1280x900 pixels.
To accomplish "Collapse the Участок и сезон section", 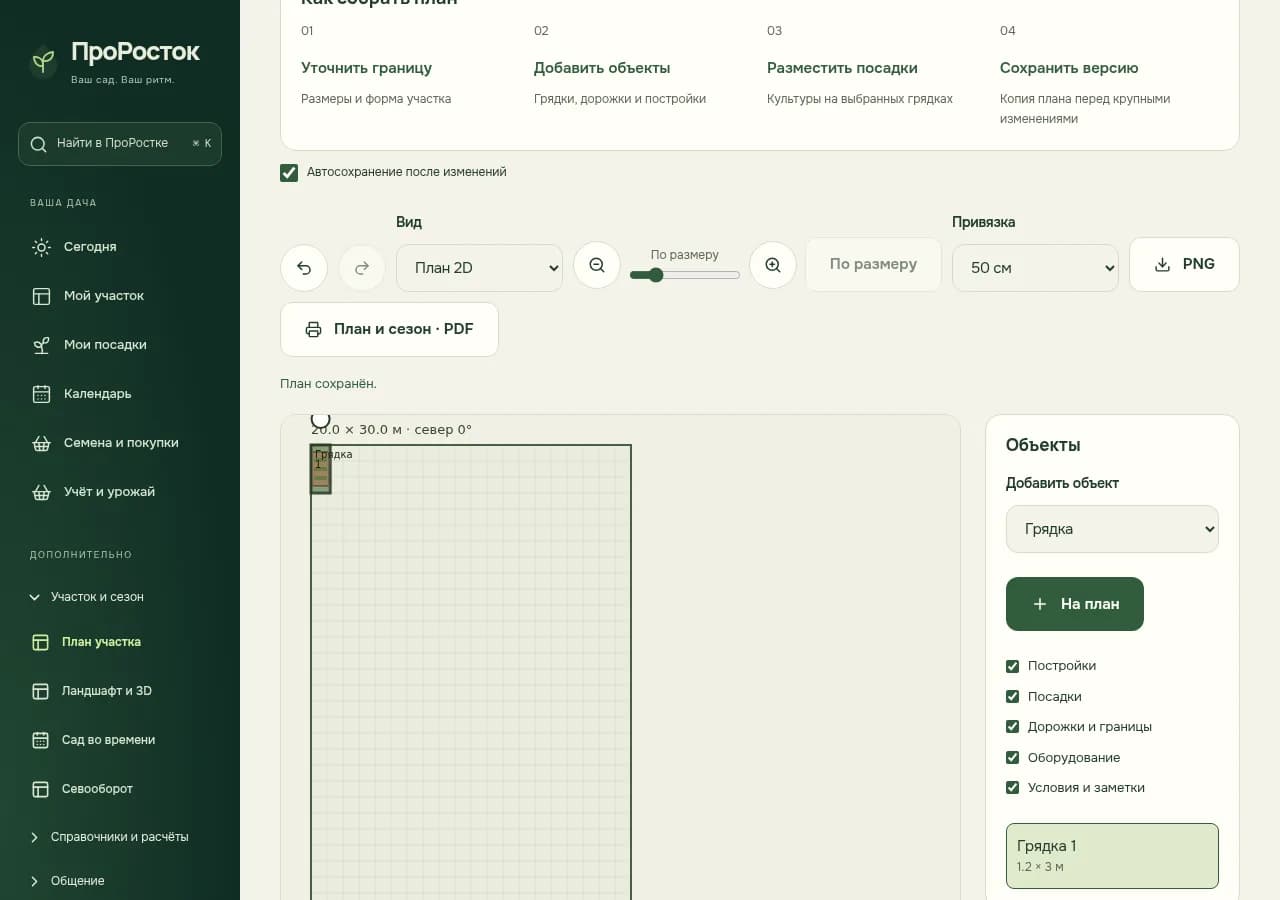I will (120, 597).
